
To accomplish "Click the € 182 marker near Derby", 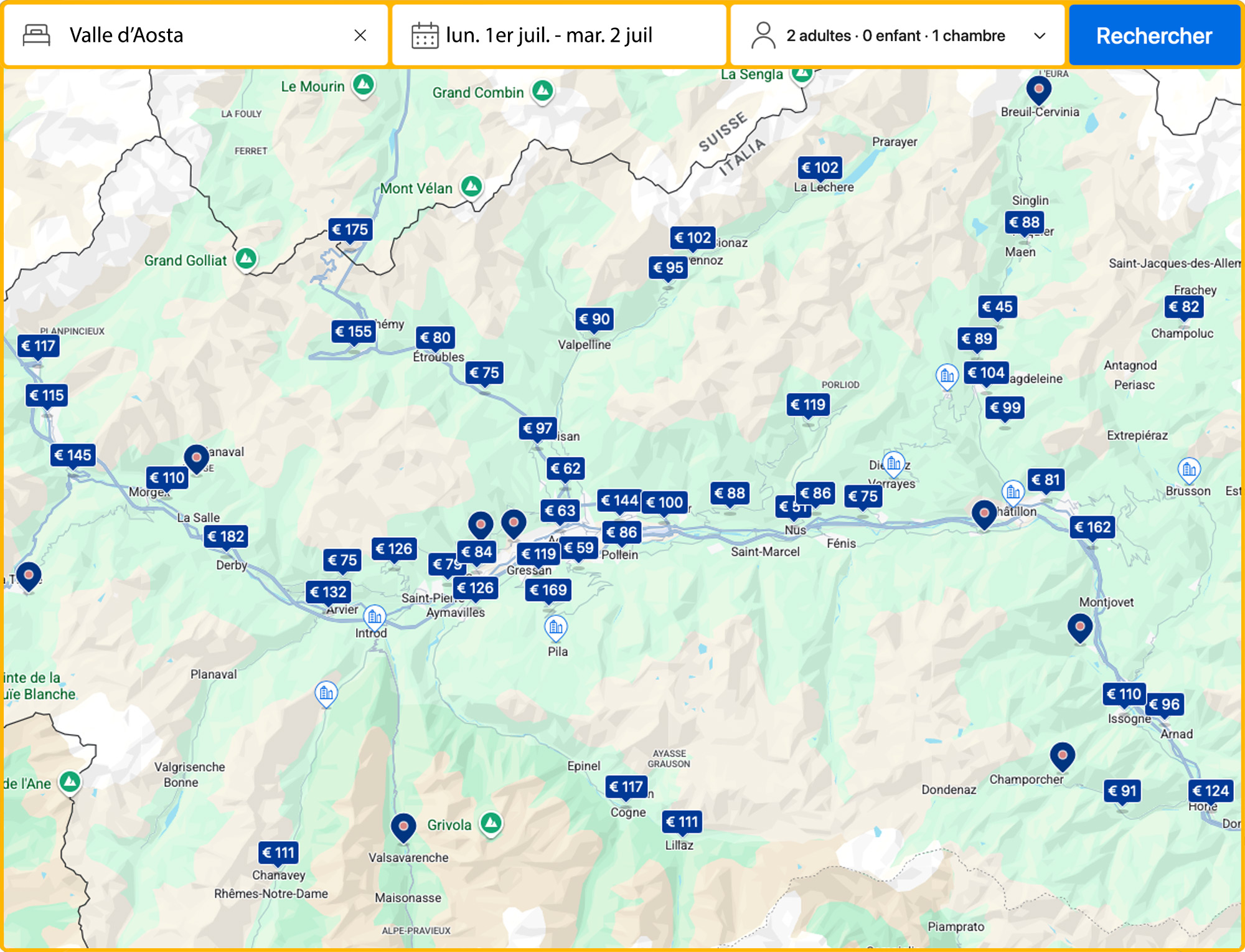I will tap(227, 536).
